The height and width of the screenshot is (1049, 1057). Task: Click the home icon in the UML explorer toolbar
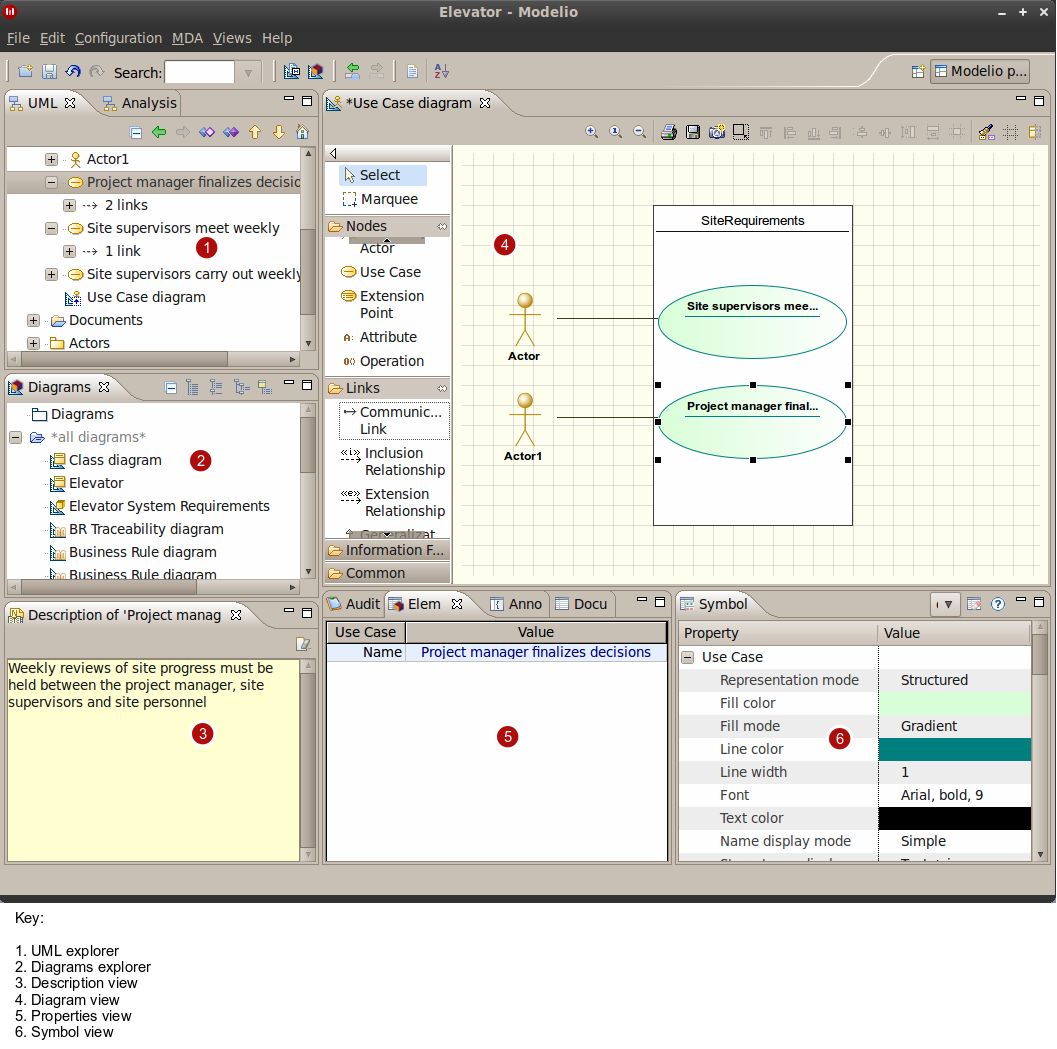(x=303, y=132)
